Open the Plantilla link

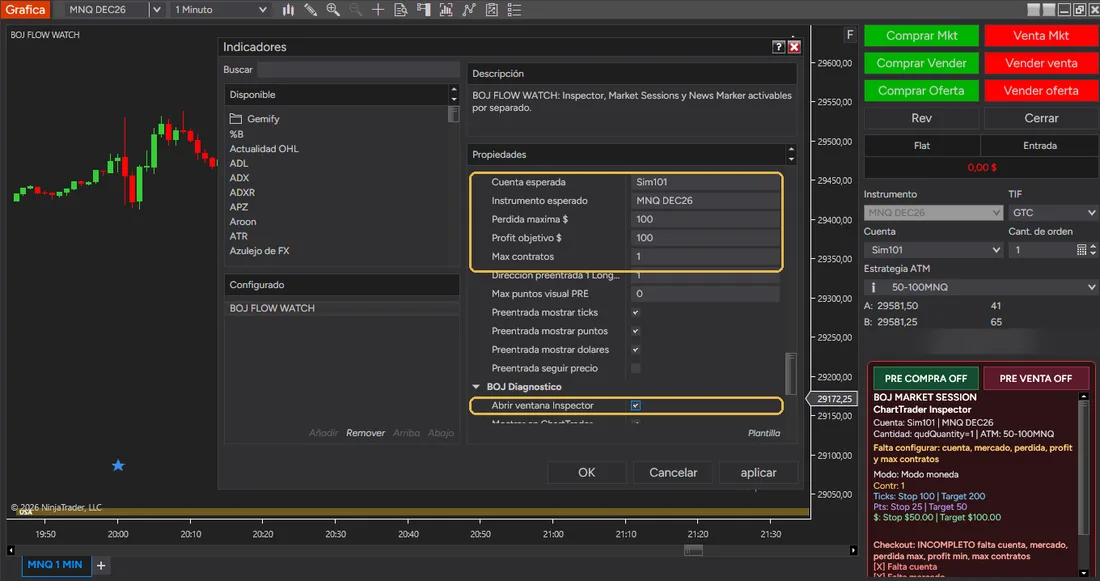[x=764, y=433]
